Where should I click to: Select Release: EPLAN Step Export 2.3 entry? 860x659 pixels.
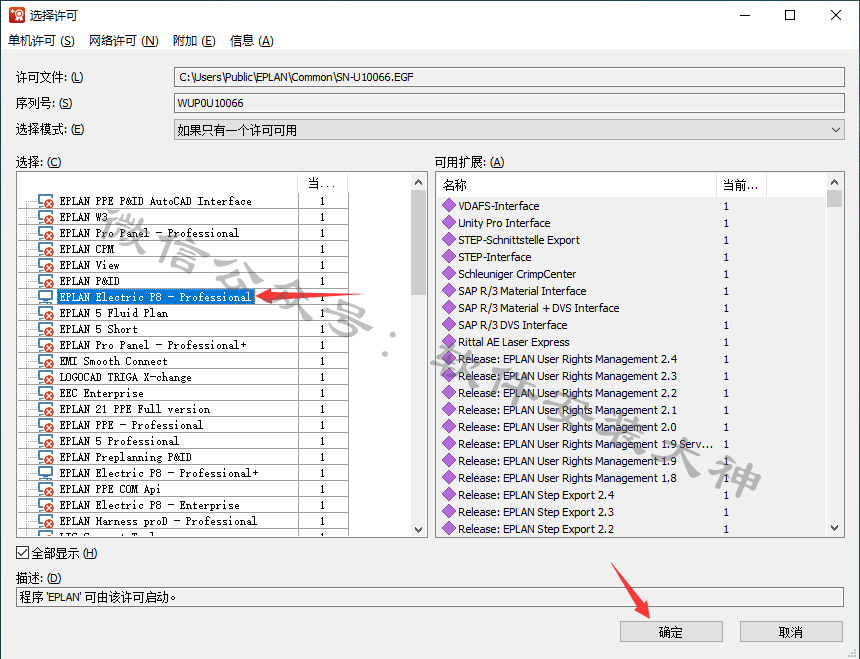(536, 512)
